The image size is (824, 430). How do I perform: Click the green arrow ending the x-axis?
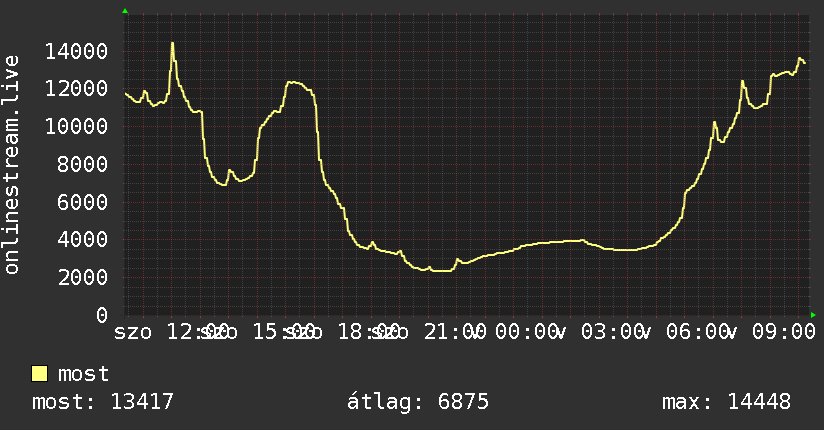[813, 315]
